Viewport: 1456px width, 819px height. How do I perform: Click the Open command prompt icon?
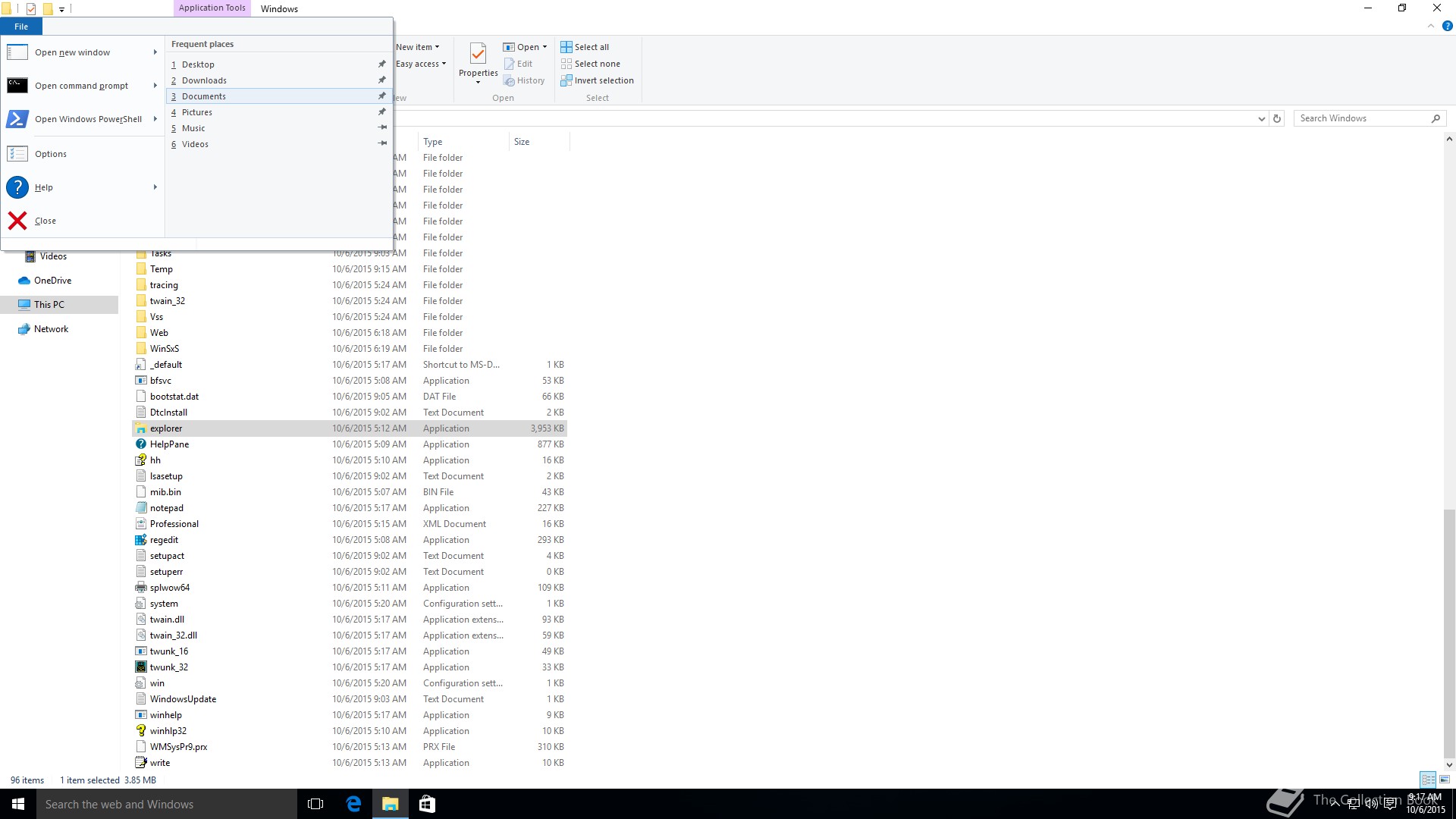[17, 86]
